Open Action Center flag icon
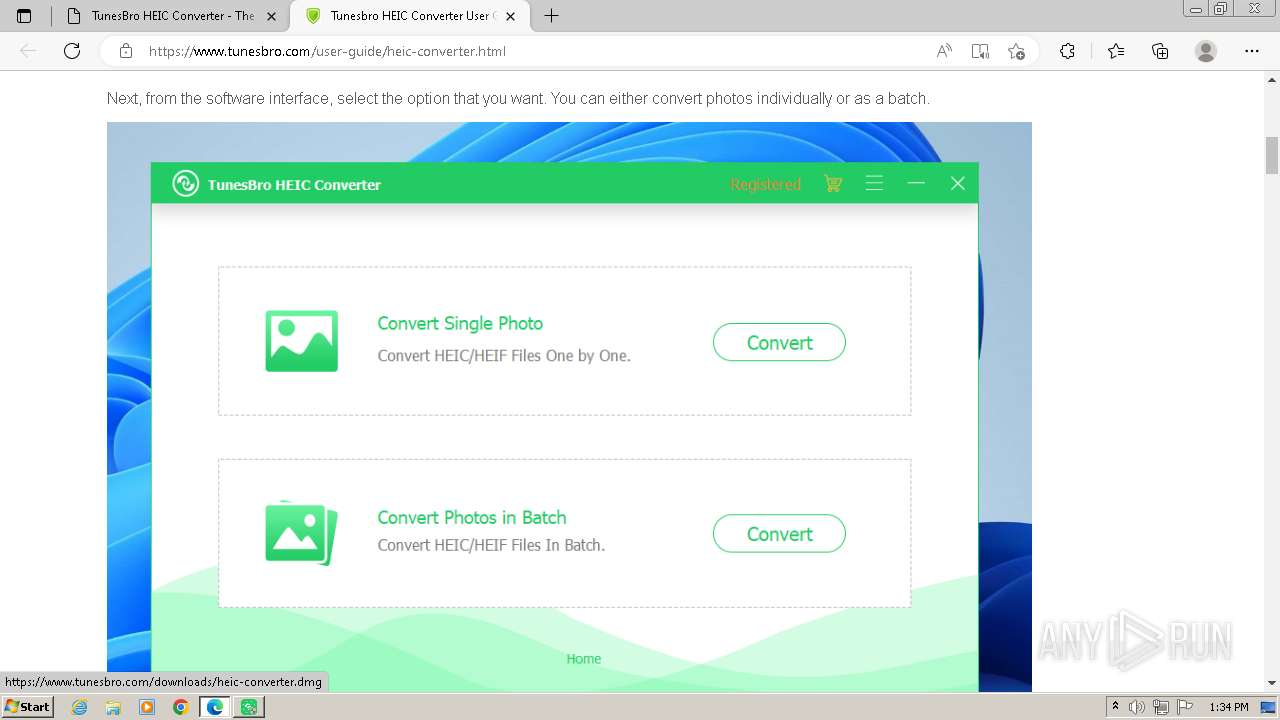Image resolution: width=1280 pixels, height=720 pixels. point(1183,707)
